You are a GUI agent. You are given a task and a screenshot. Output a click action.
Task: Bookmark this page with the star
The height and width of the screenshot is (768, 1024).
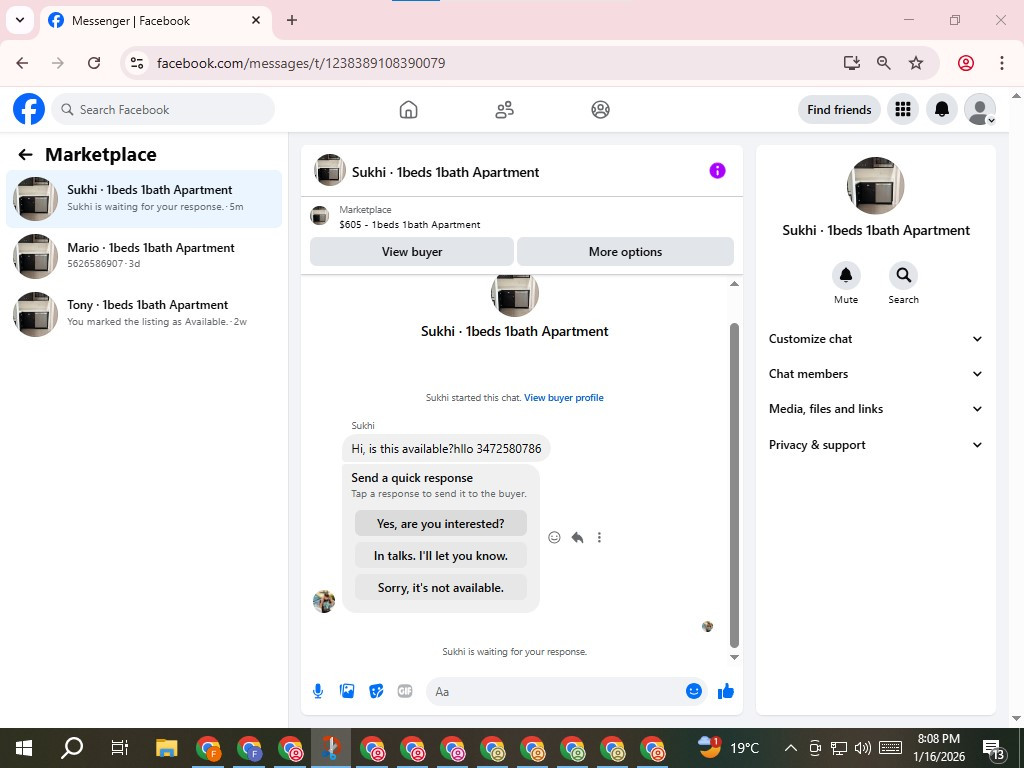pyautogui.click(x=916, y=63)
